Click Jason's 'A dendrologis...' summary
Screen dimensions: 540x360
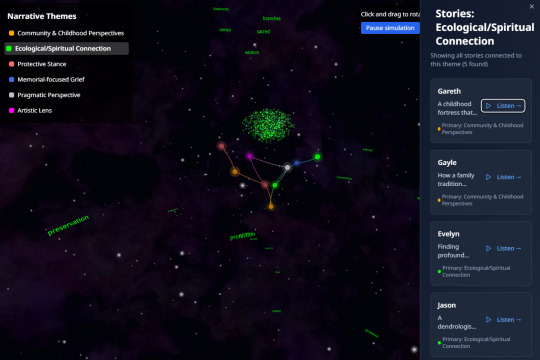click(457, 322)
